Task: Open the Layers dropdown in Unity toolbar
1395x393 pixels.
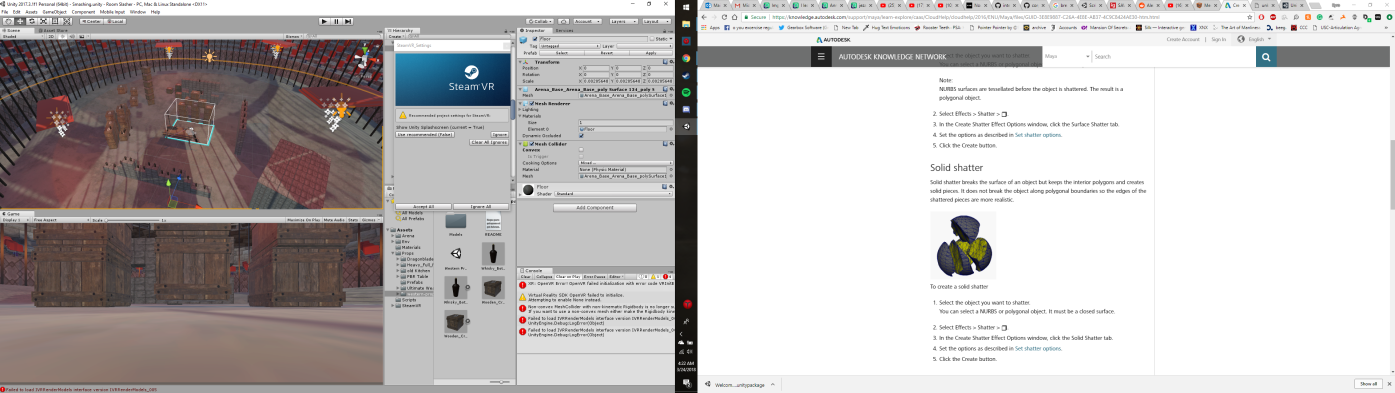Action: click(x=623, y=21)
